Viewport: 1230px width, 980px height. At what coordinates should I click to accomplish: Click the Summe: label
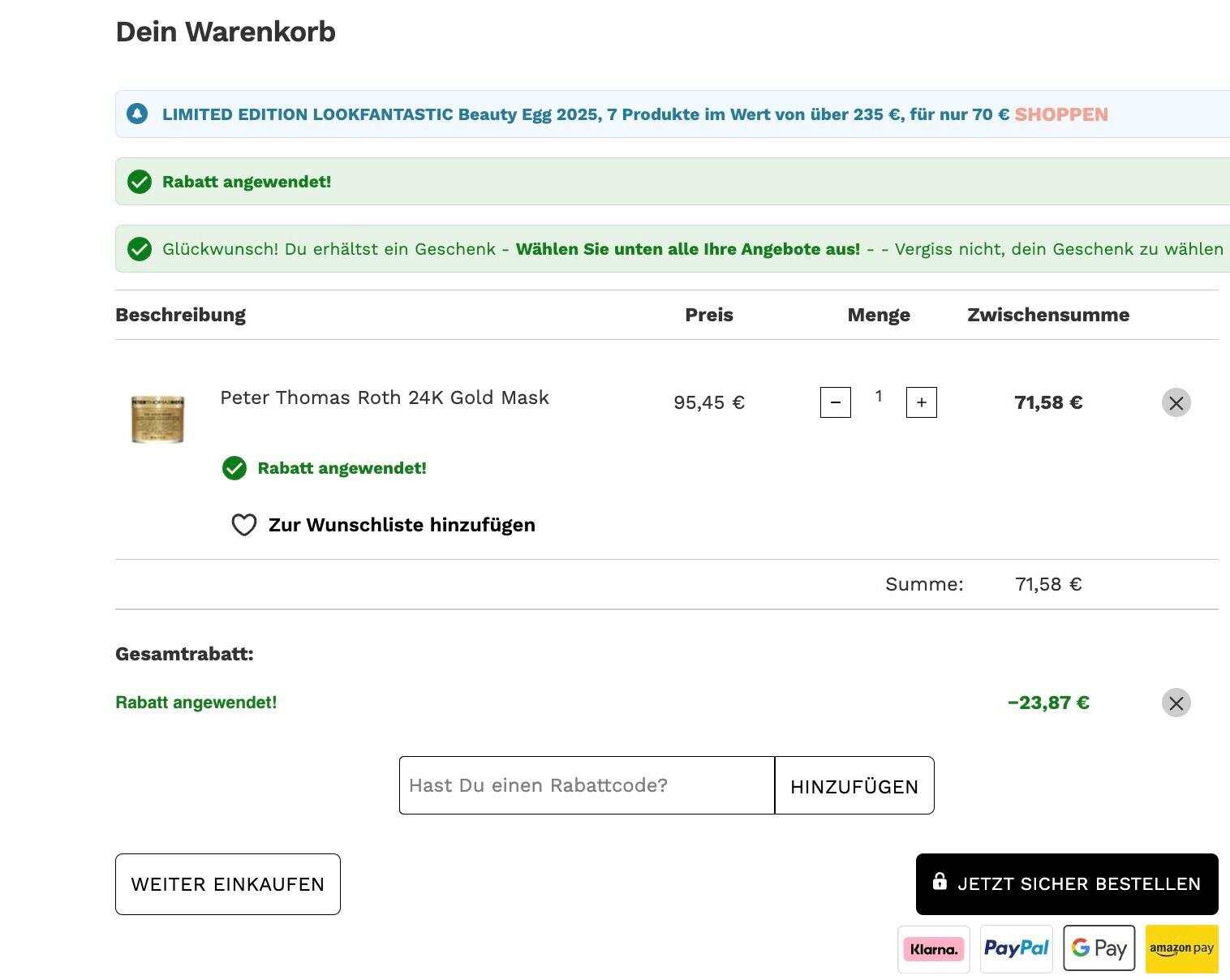[924, 584]
